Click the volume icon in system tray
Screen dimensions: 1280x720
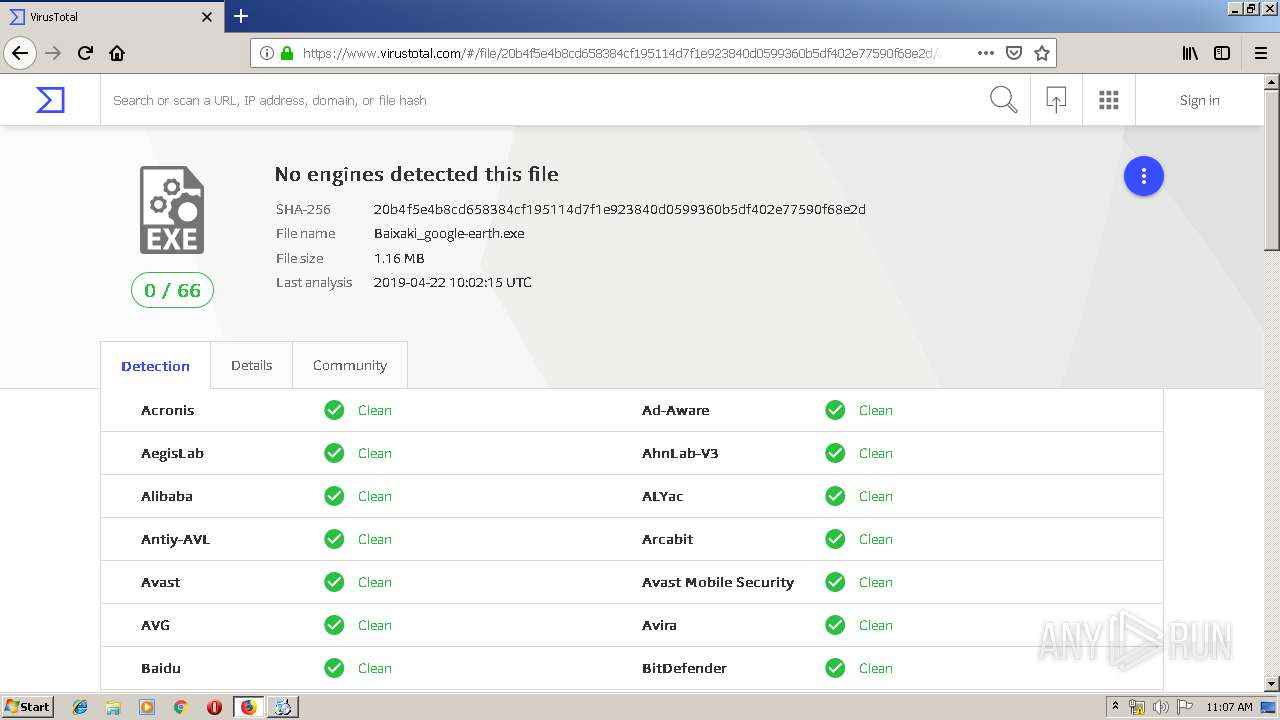click(1160, 707)
